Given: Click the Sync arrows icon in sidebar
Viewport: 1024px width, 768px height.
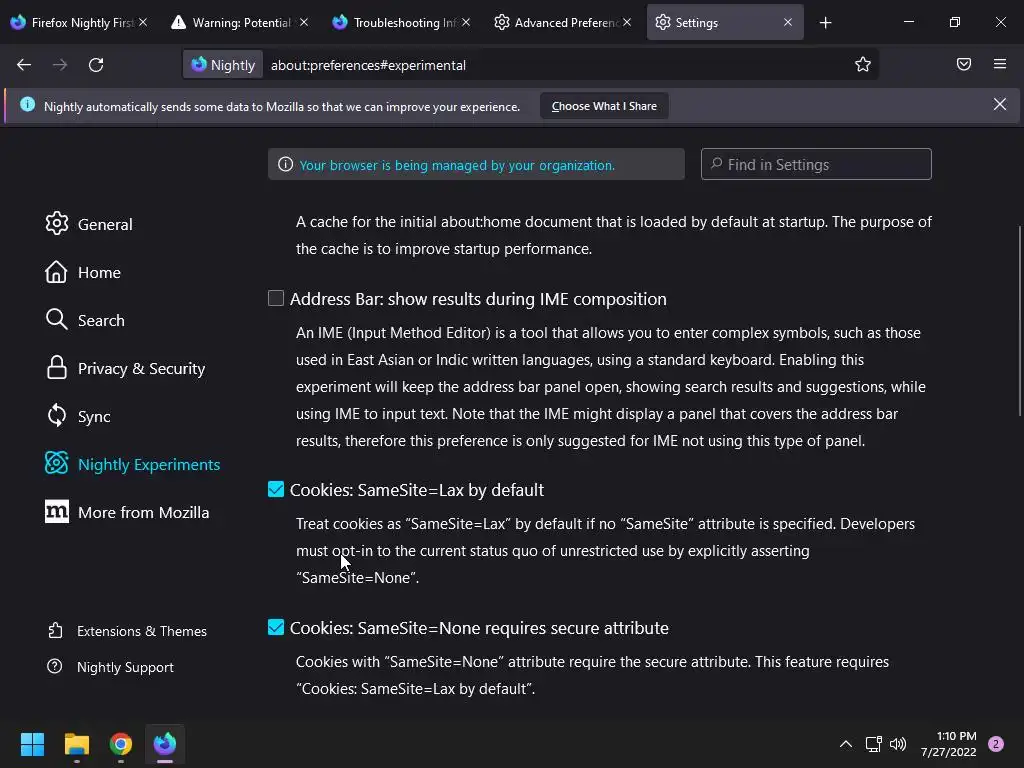Looking at the screenshot, I should point(57,415).
